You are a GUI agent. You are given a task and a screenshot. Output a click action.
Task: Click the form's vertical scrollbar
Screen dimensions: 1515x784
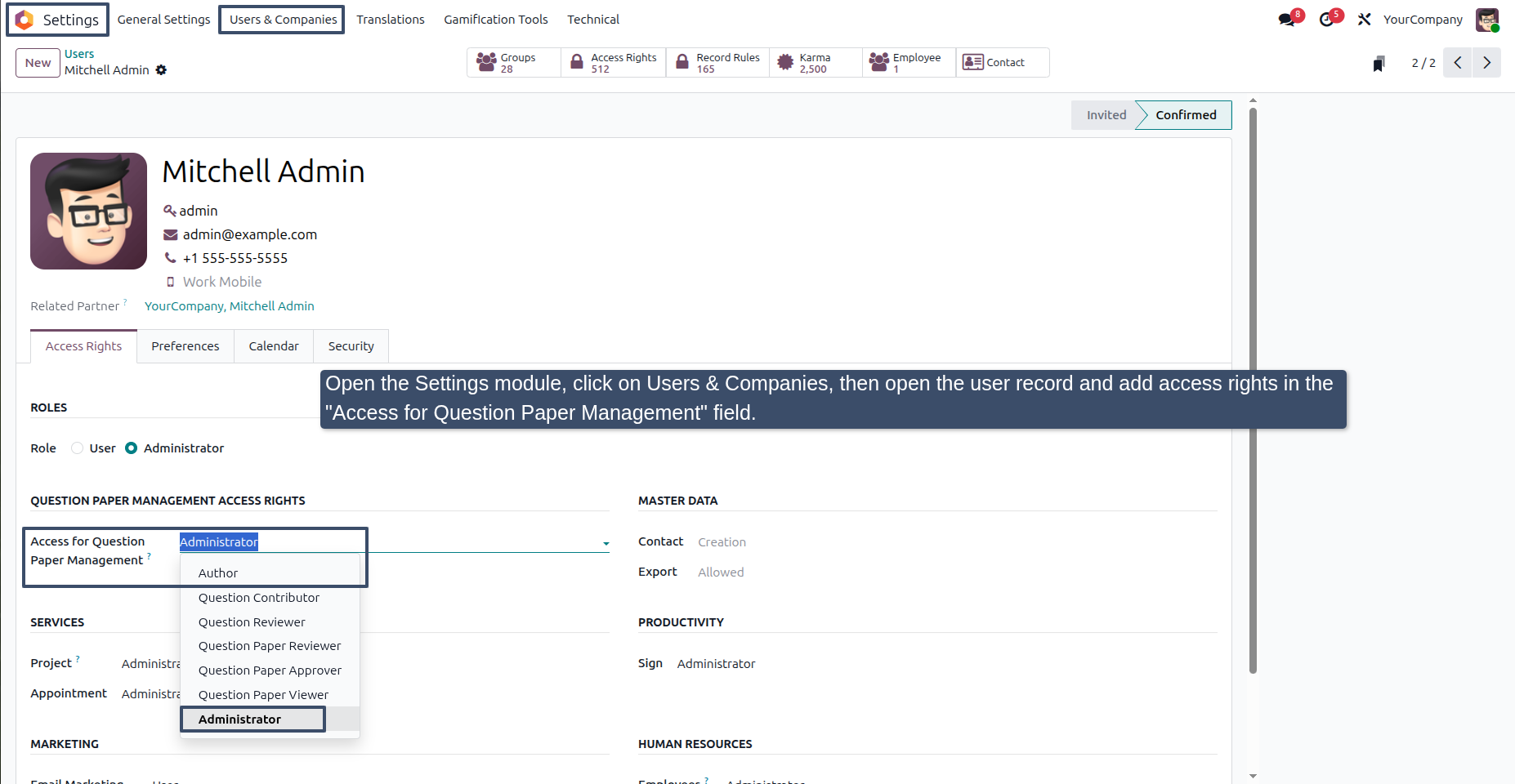point(1253,390)
